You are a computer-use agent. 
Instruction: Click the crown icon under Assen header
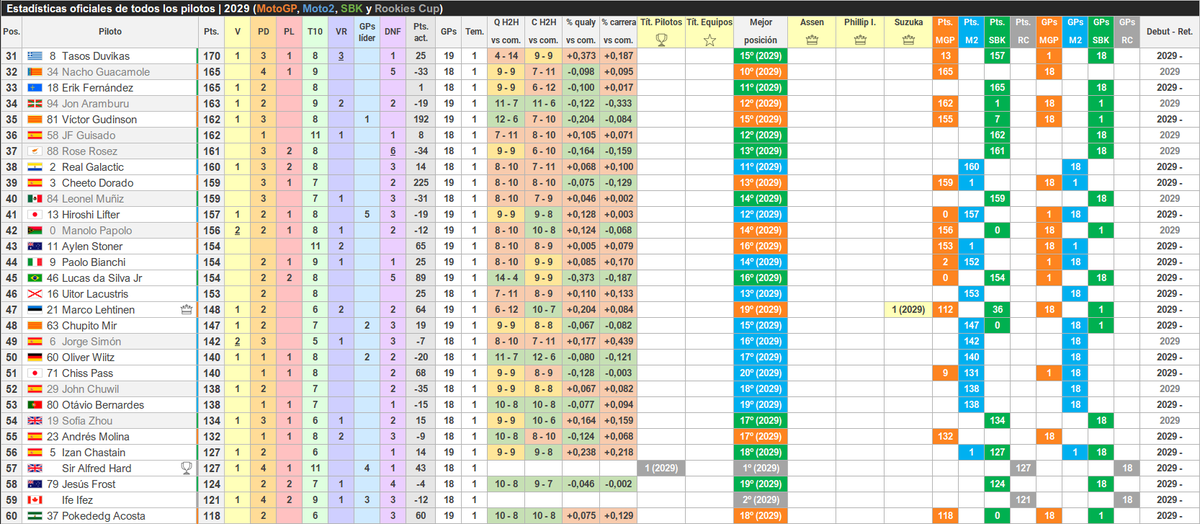pos(812,40)
